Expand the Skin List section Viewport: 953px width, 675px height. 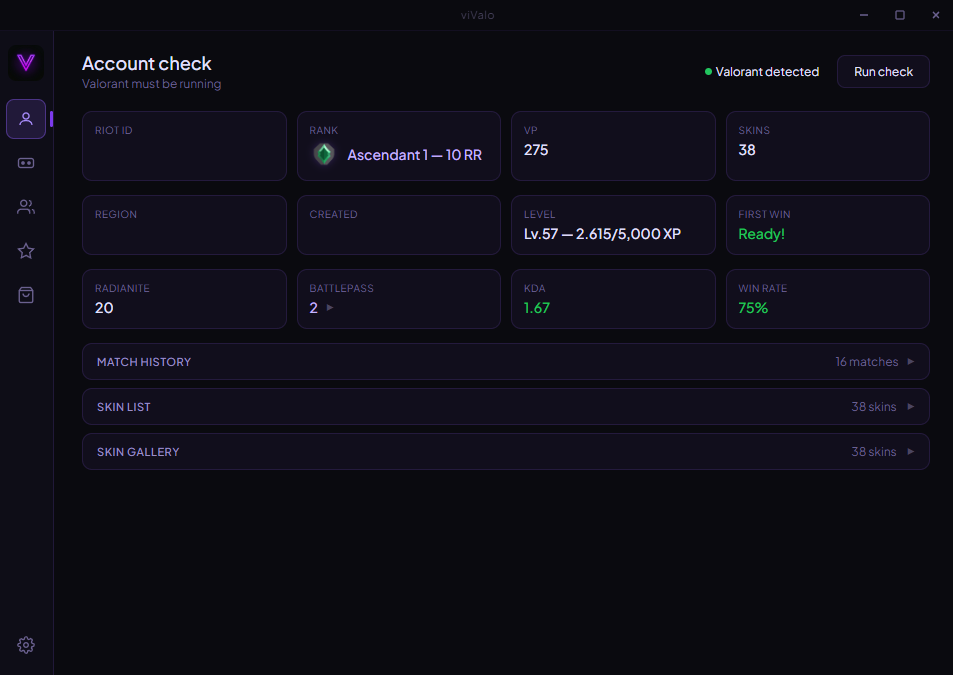coord(506,406)
